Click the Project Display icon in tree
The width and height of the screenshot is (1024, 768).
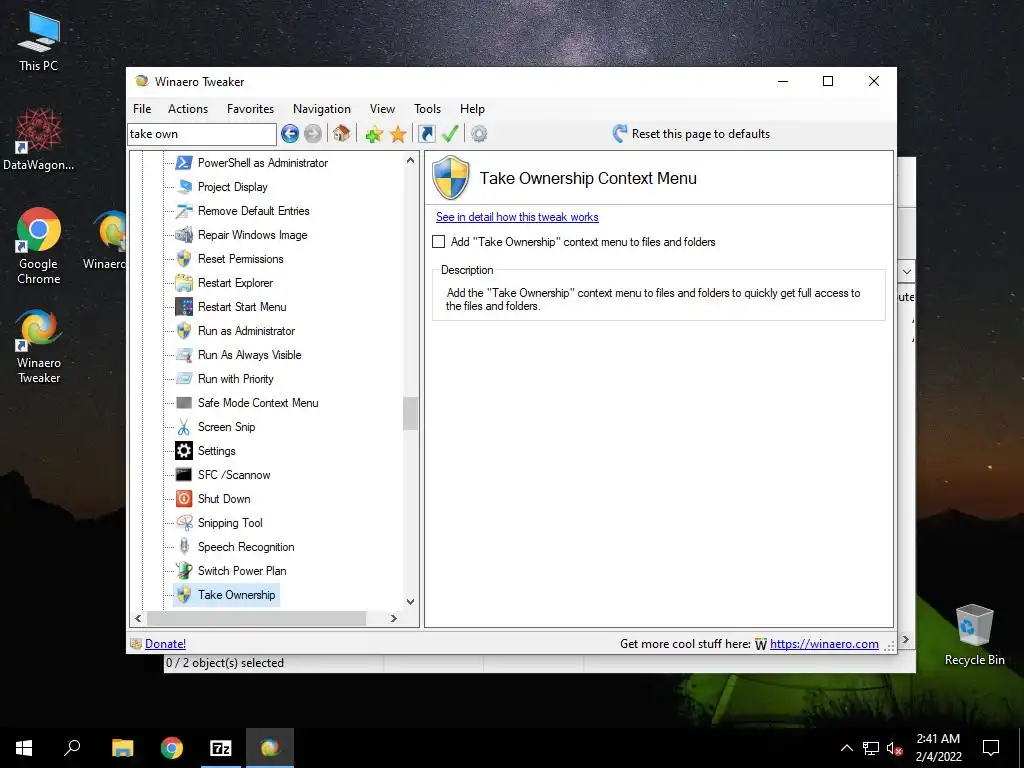(x=184, y=187)
